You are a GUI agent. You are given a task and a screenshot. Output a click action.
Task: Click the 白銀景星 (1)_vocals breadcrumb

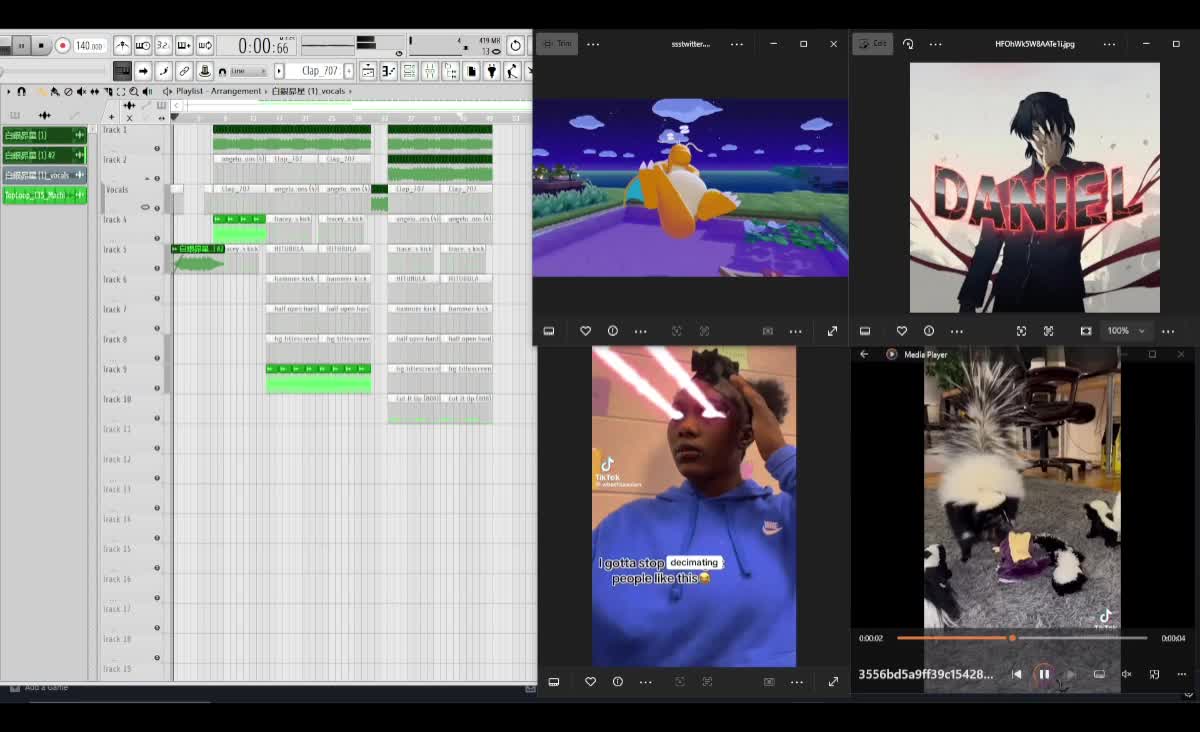tap(308, 91)
